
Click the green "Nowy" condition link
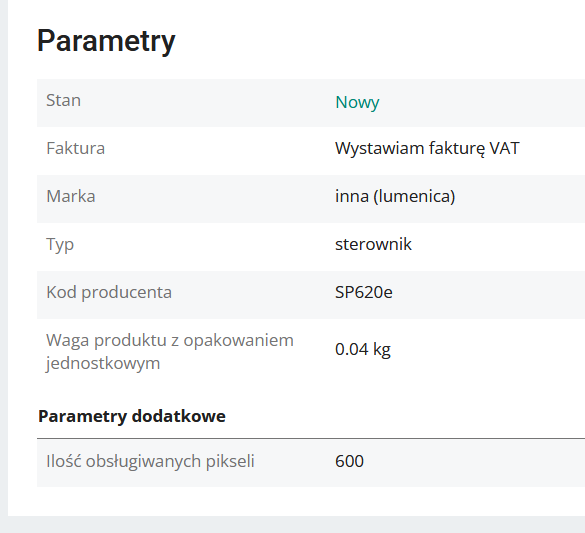pyautogui.click(x=357, y=102)
